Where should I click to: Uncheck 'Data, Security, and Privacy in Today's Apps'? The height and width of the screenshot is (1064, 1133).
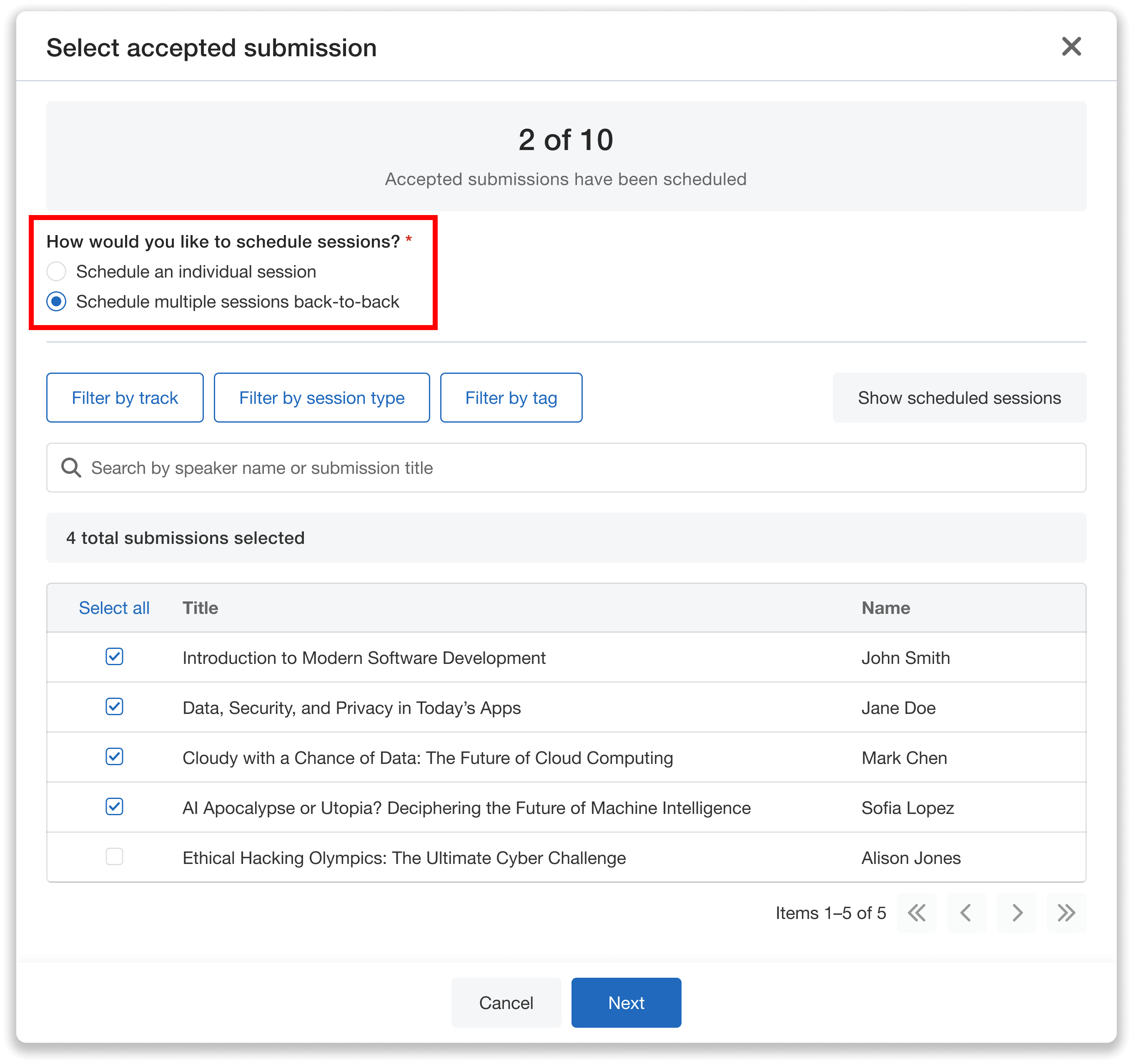tap(114, 707)
